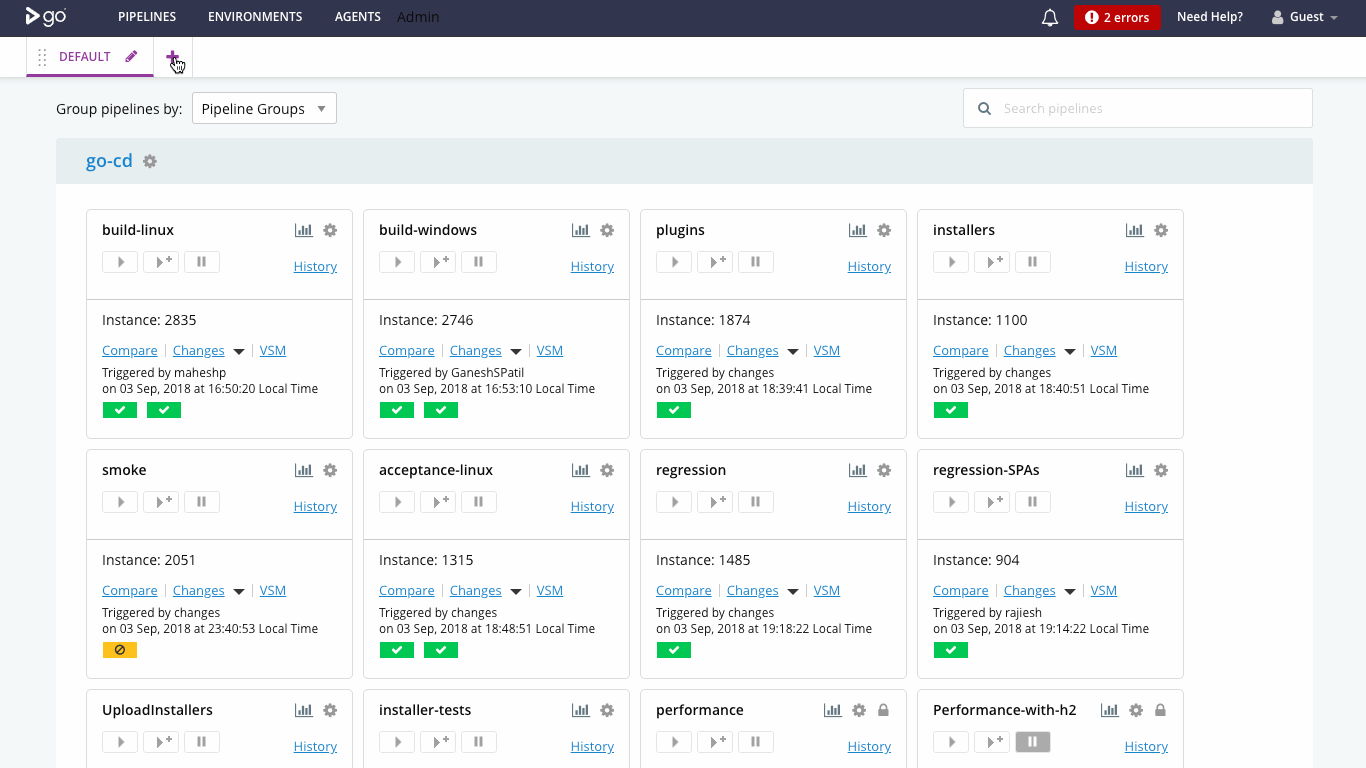The image size is (1366, 768).
Task: Open settings gear for installers
Action: point(1161,230)
